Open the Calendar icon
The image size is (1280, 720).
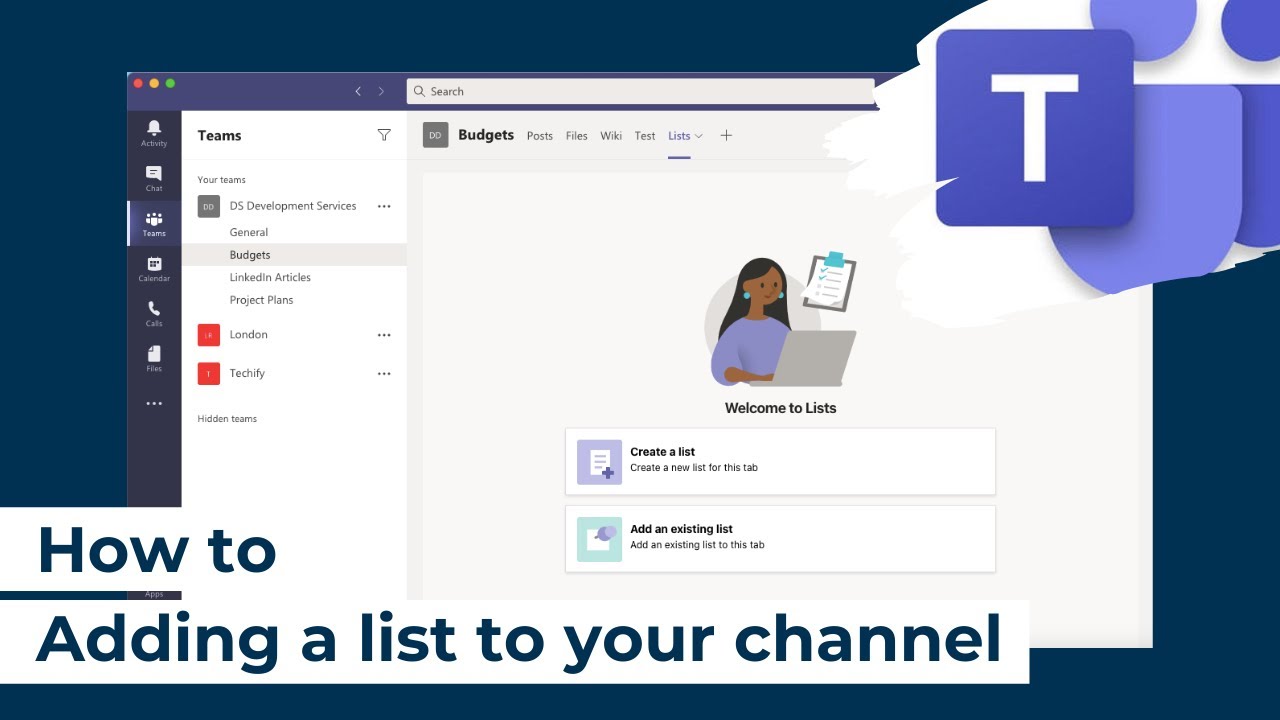[154, 268]
